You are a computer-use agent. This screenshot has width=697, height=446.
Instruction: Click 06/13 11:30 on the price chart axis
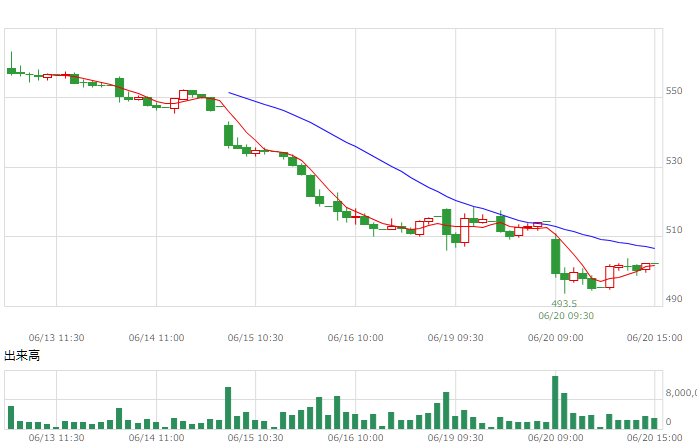[x=56, y=338]
